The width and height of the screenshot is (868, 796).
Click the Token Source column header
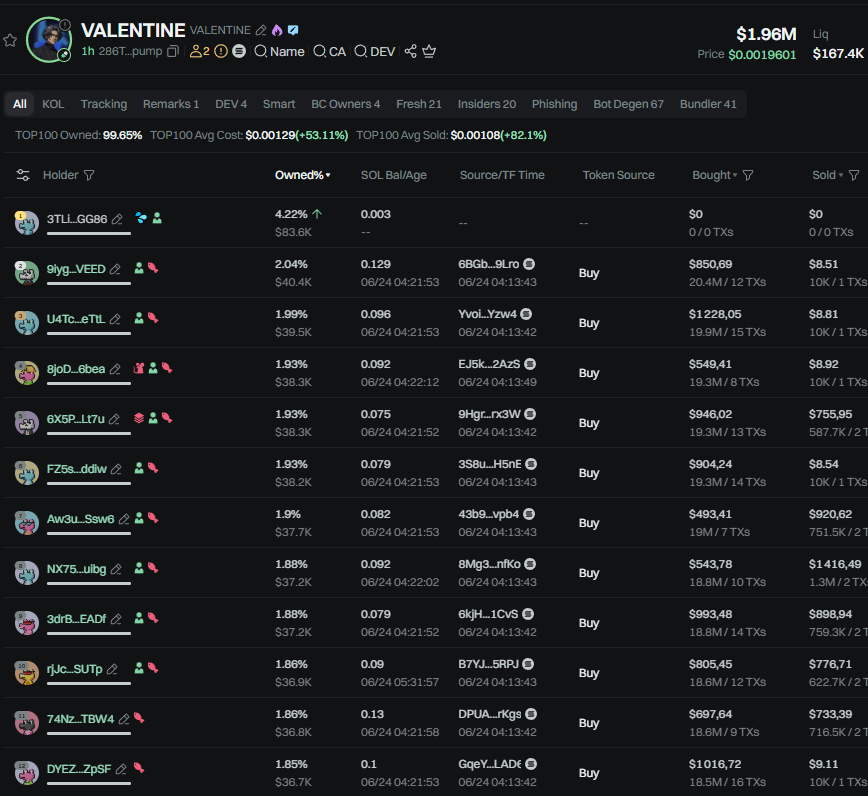click(x=618, y=175)
